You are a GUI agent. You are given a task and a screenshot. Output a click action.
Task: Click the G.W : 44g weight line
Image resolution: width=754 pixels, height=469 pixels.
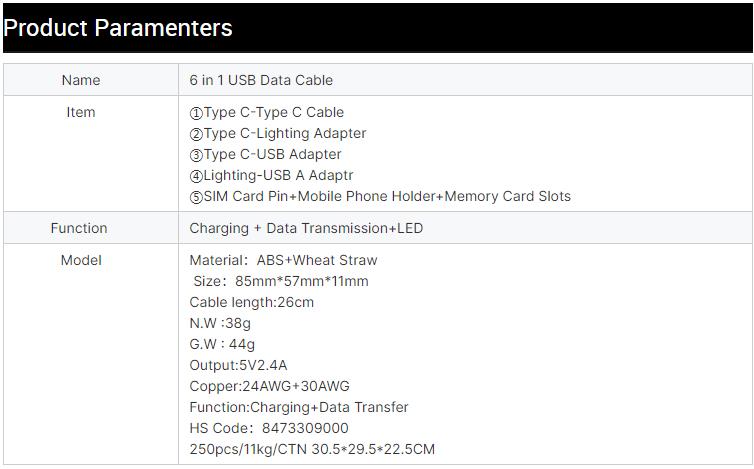pyautogui.click(x=222, y=344)
